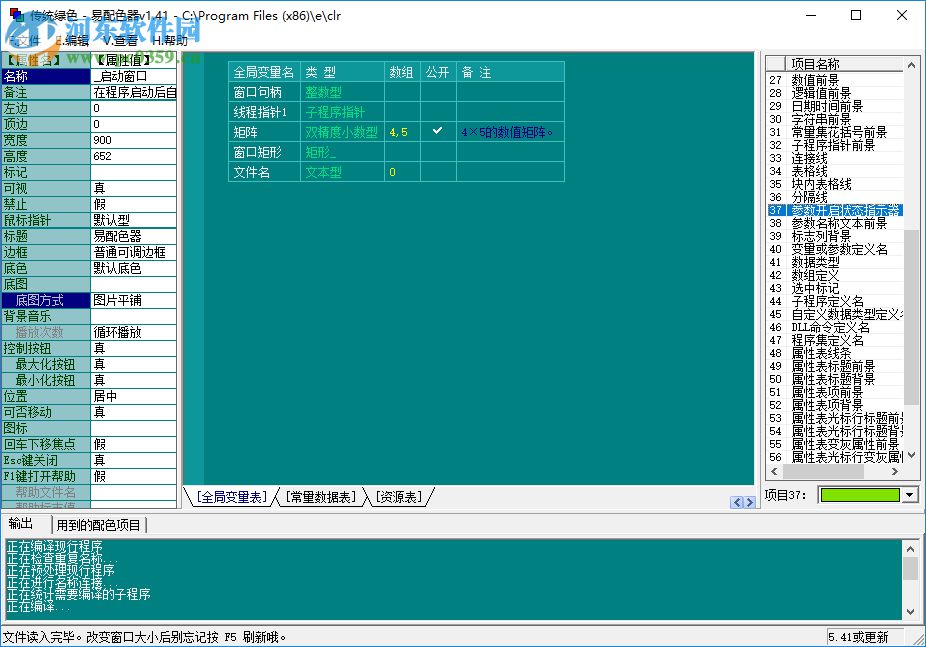Click the green color swatch beside 项目37
Image resolution: width=926 pixels, height=647 pixels.
tap(860, 495)
